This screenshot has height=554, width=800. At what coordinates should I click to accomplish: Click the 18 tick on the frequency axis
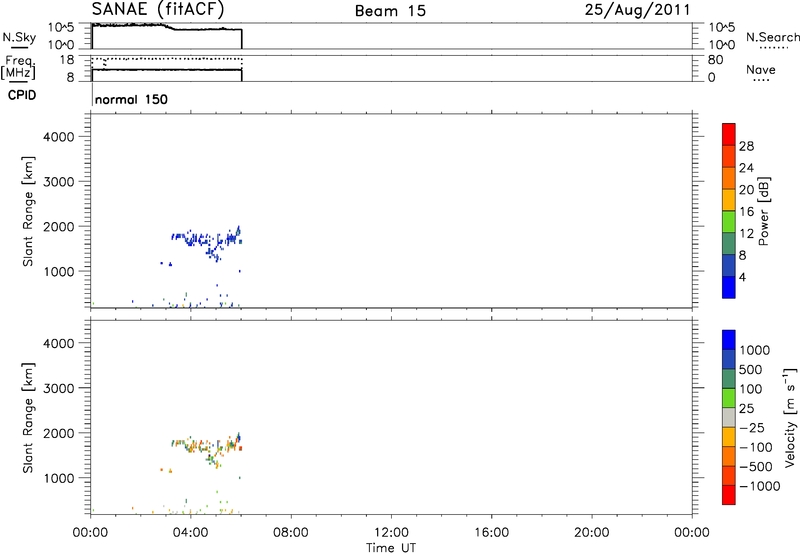point(66,60)
